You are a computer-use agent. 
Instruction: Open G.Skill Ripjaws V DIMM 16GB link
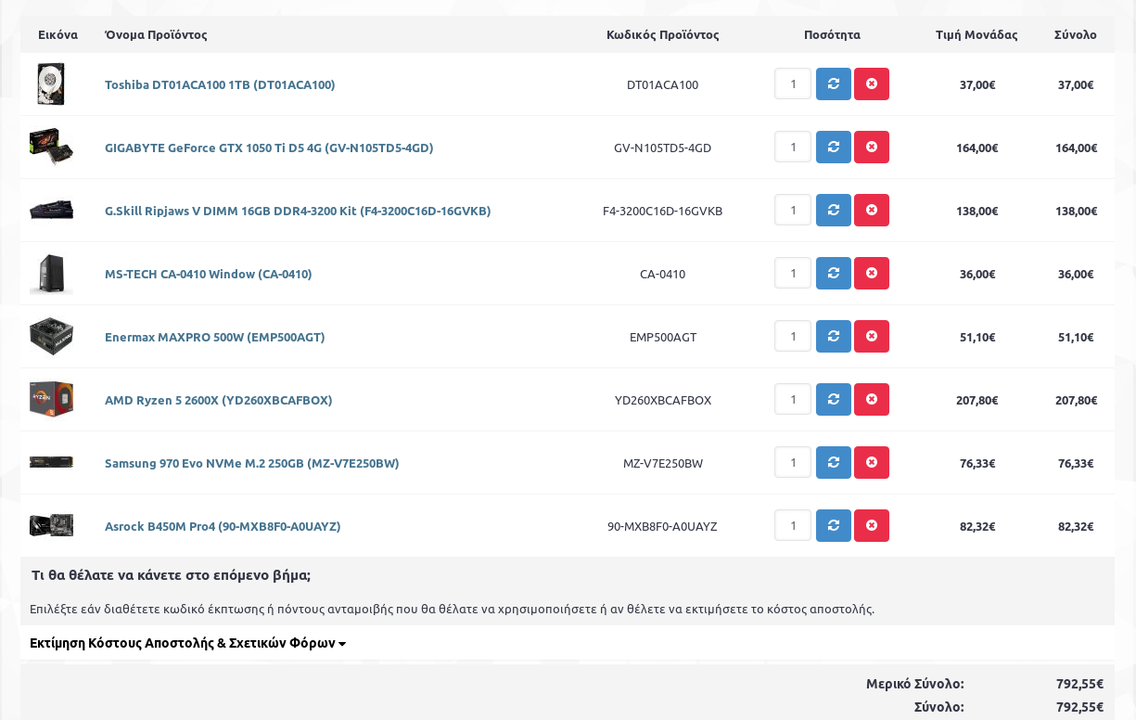coord(298,211)
